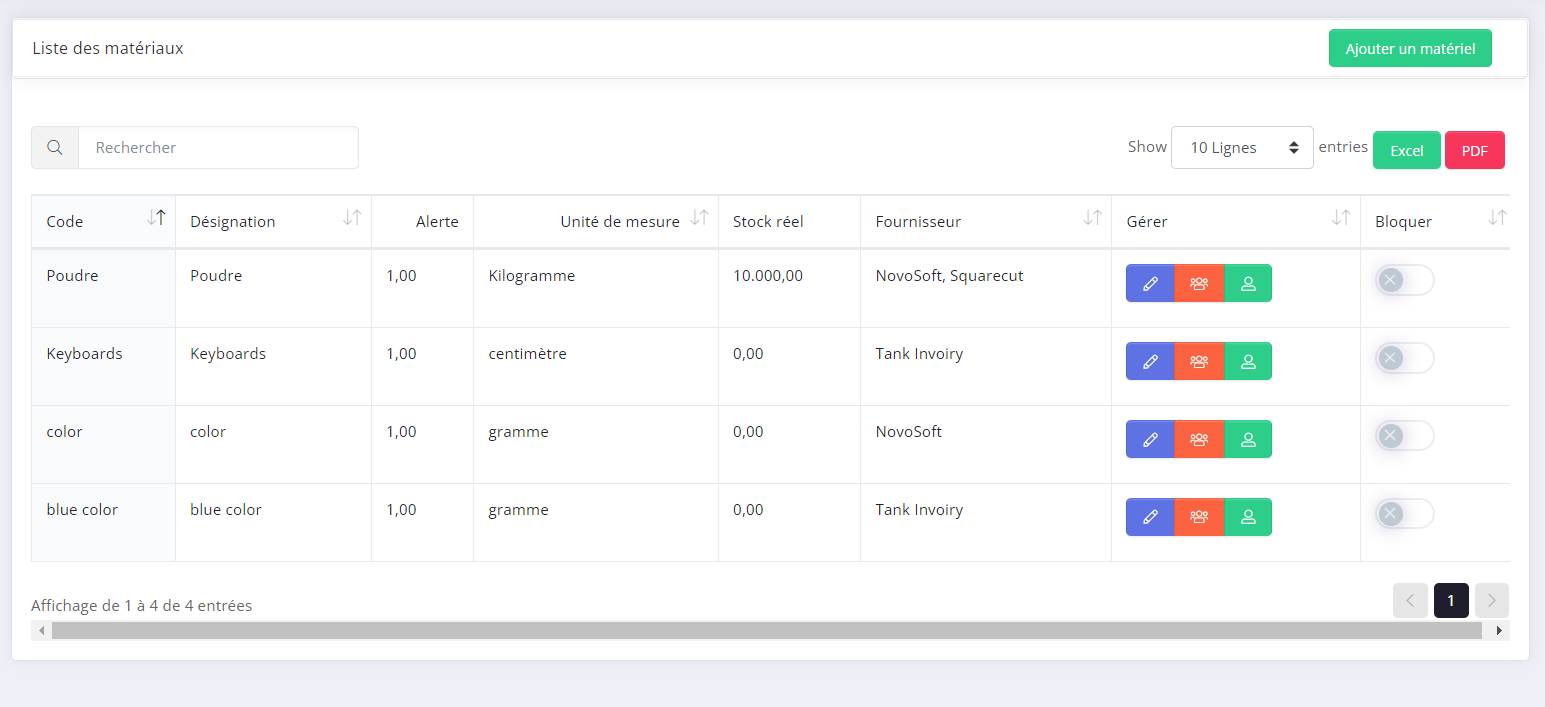Screen dimensions: 1545x707
Task: Click the green user icon in Keyboards row
Action: [1248, 361]
